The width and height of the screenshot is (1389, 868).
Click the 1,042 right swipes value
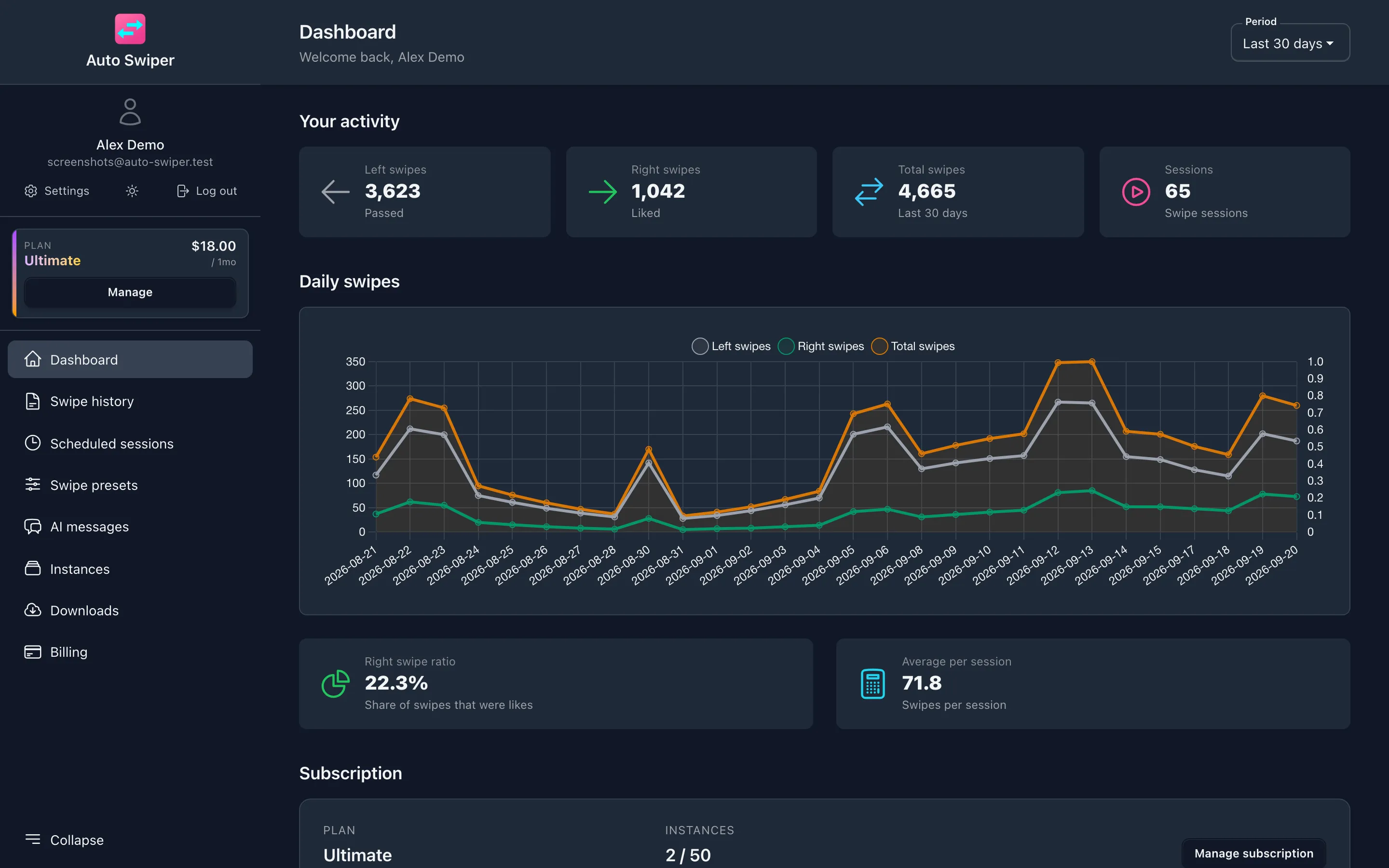pos(658,191)
